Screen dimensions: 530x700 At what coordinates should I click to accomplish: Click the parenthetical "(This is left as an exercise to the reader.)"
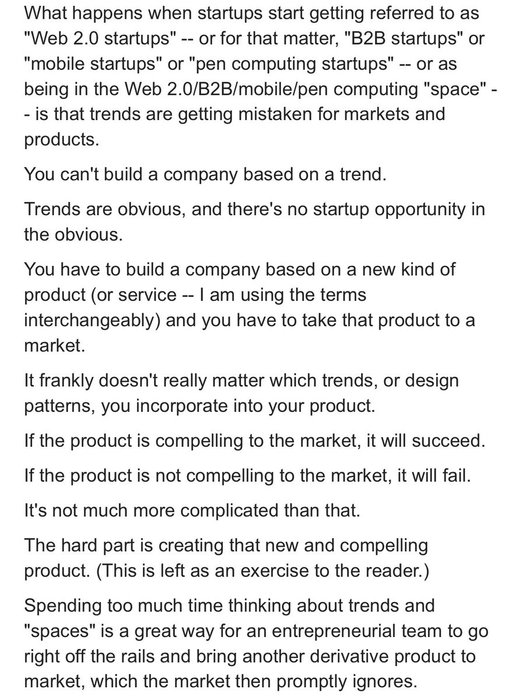pos(263,571)
